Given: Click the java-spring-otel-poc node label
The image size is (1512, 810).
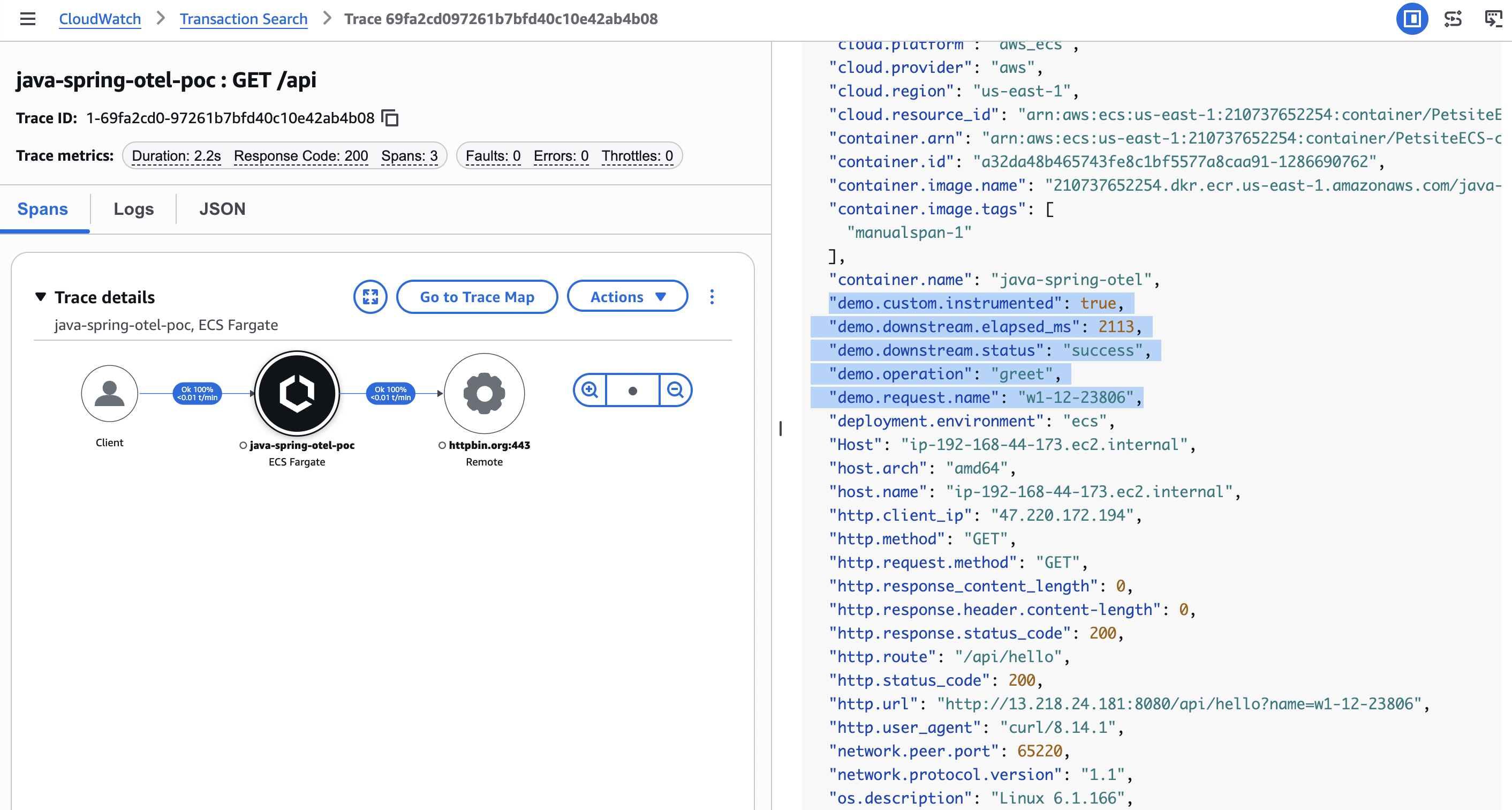Looking at the screenshot, I should [x=303, y=445].
